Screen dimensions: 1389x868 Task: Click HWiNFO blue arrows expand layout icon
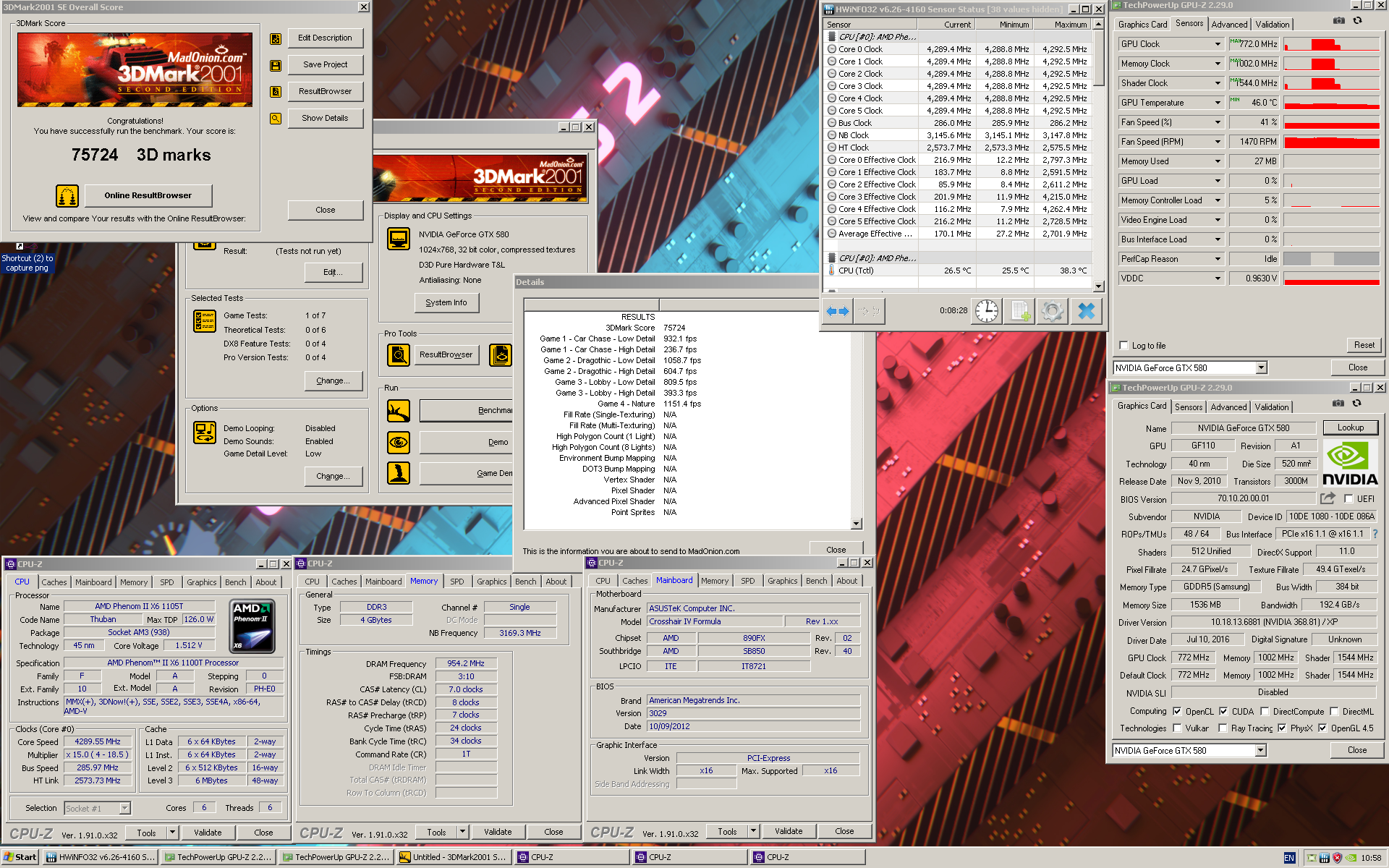coord(838,311)
